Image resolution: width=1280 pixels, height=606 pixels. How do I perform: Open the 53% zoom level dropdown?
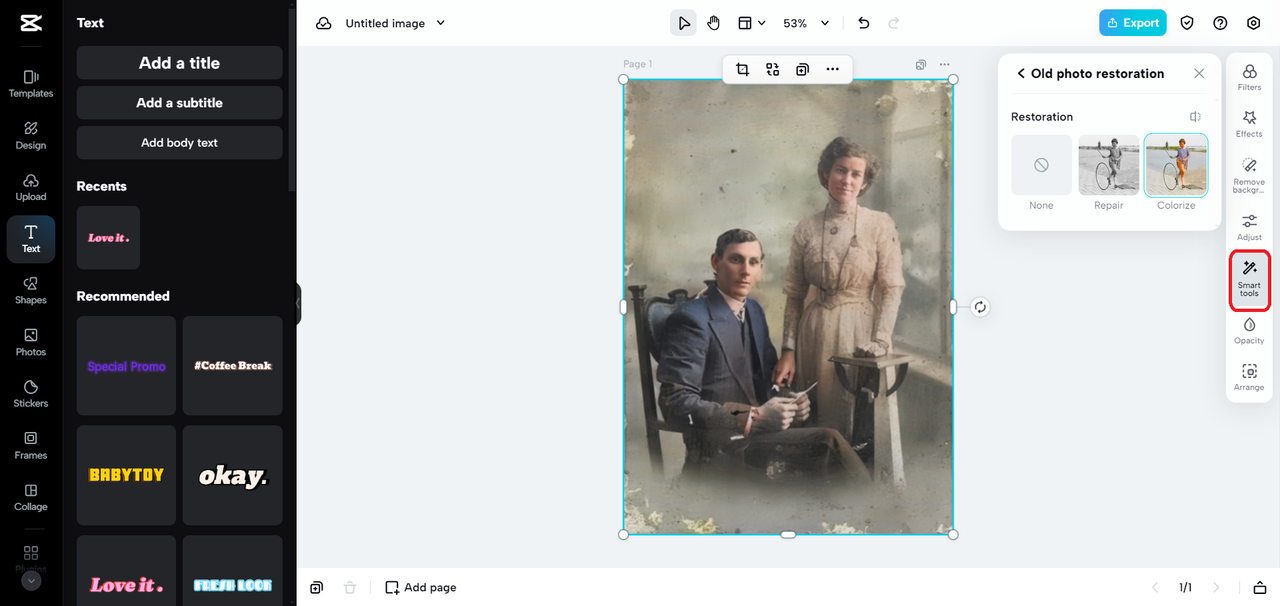click(x=806, y=23)
